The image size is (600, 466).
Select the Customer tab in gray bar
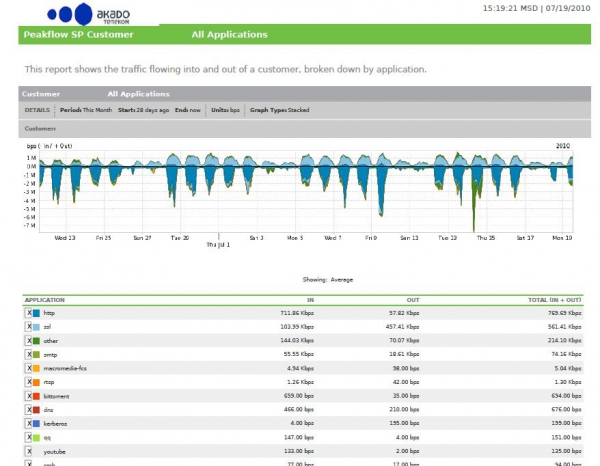coord(41,94)
